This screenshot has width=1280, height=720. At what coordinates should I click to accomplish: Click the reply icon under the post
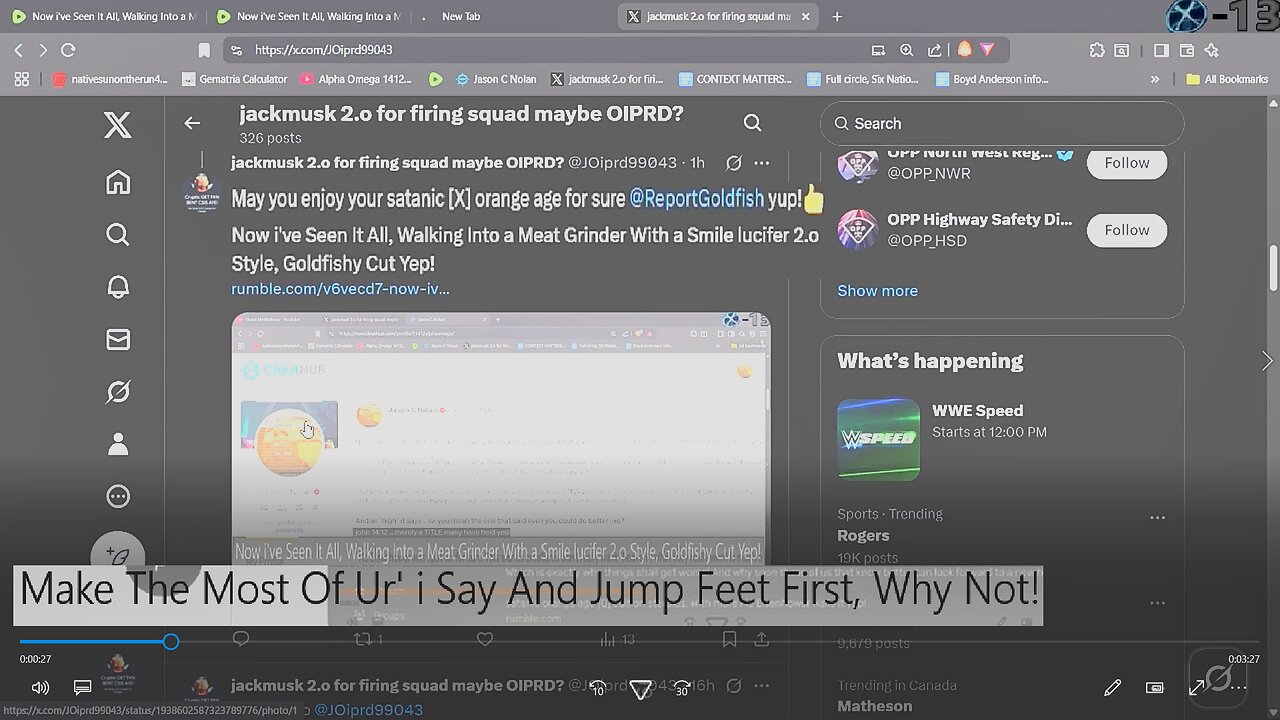[240, 639]
